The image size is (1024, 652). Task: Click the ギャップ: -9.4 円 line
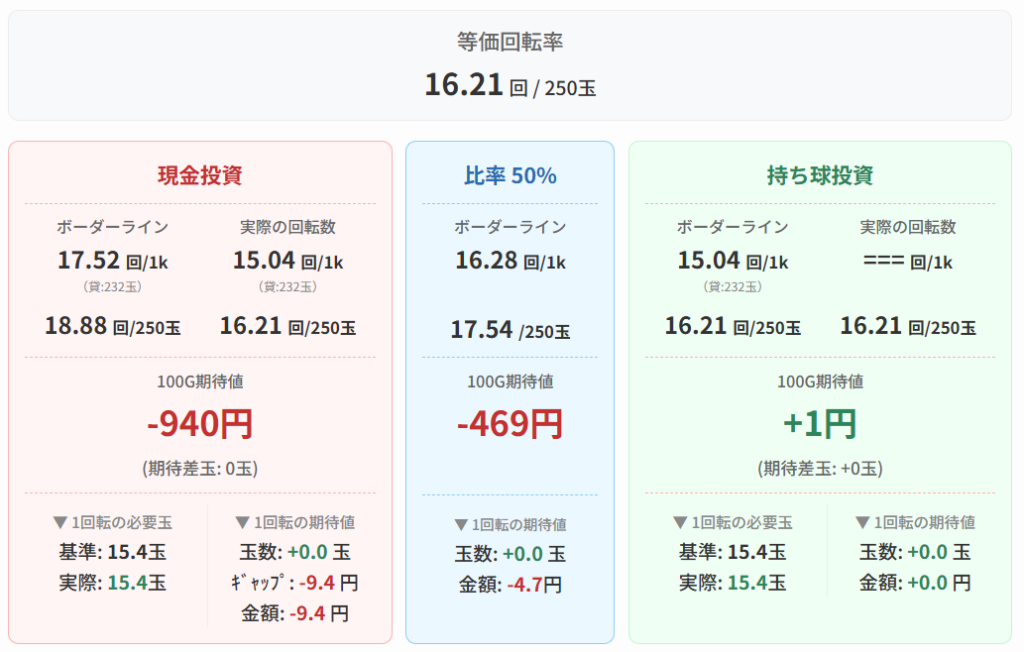(294, 583)
